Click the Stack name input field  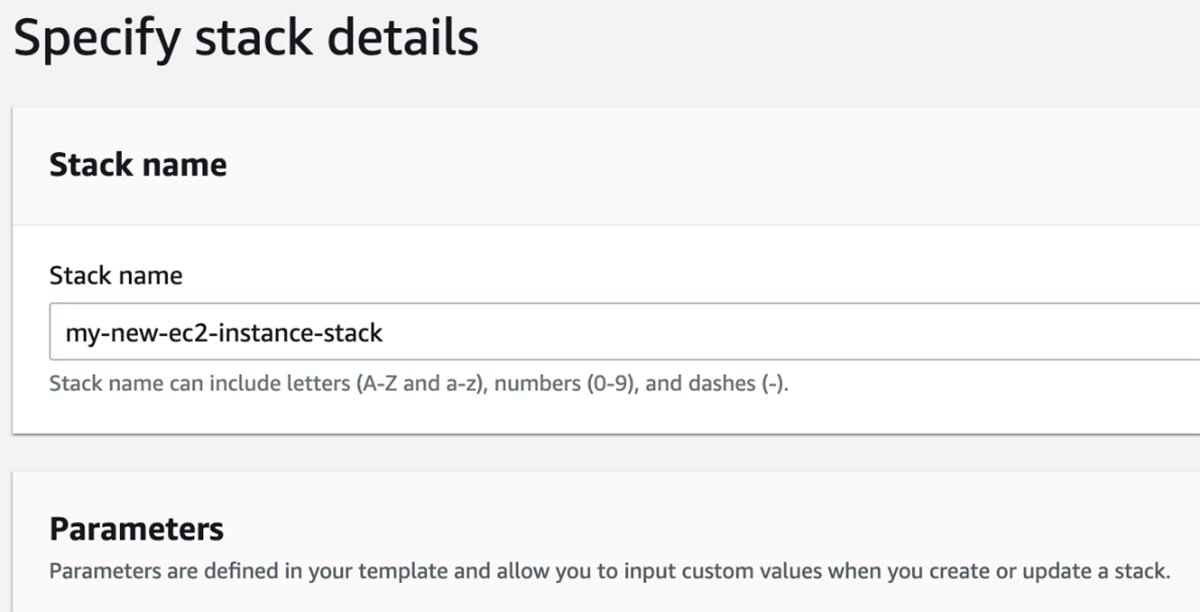tap(620, 333)
